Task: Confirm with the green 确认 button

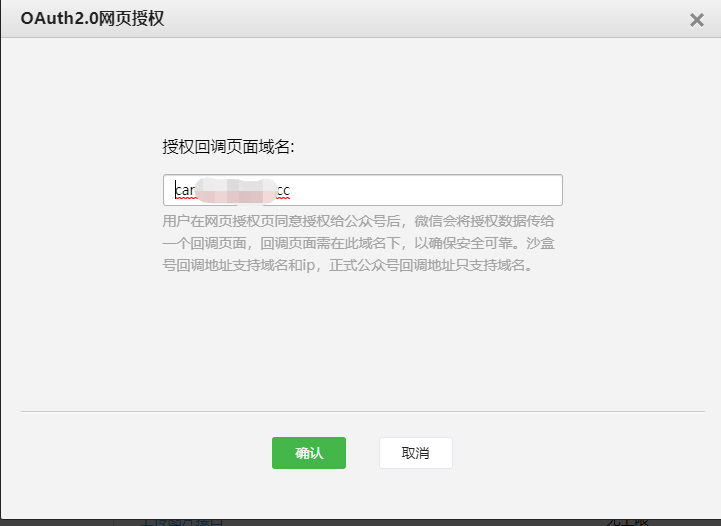Action: click(x=309, y=453)
